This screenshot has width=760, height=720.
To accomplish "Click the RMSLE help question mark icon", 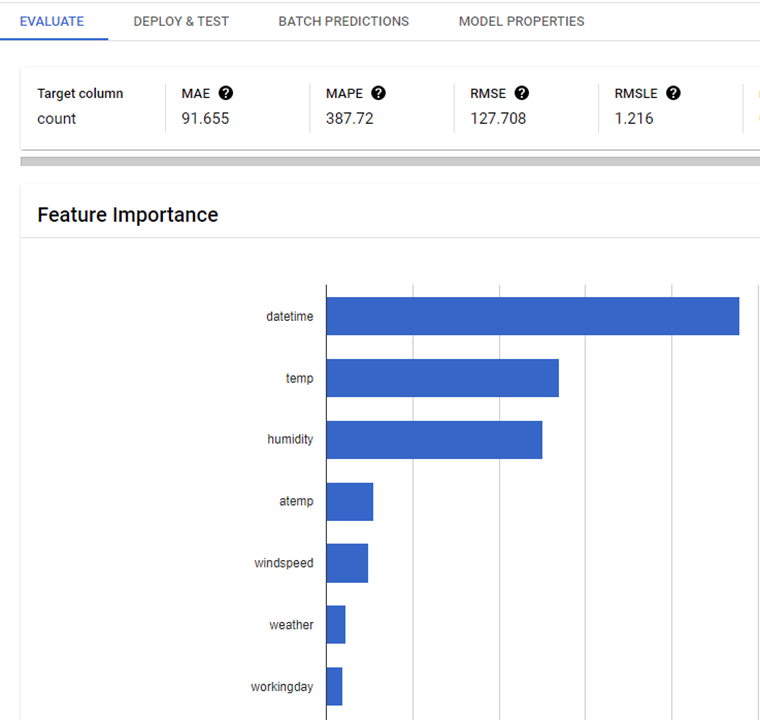I will [x=673, y=93].
